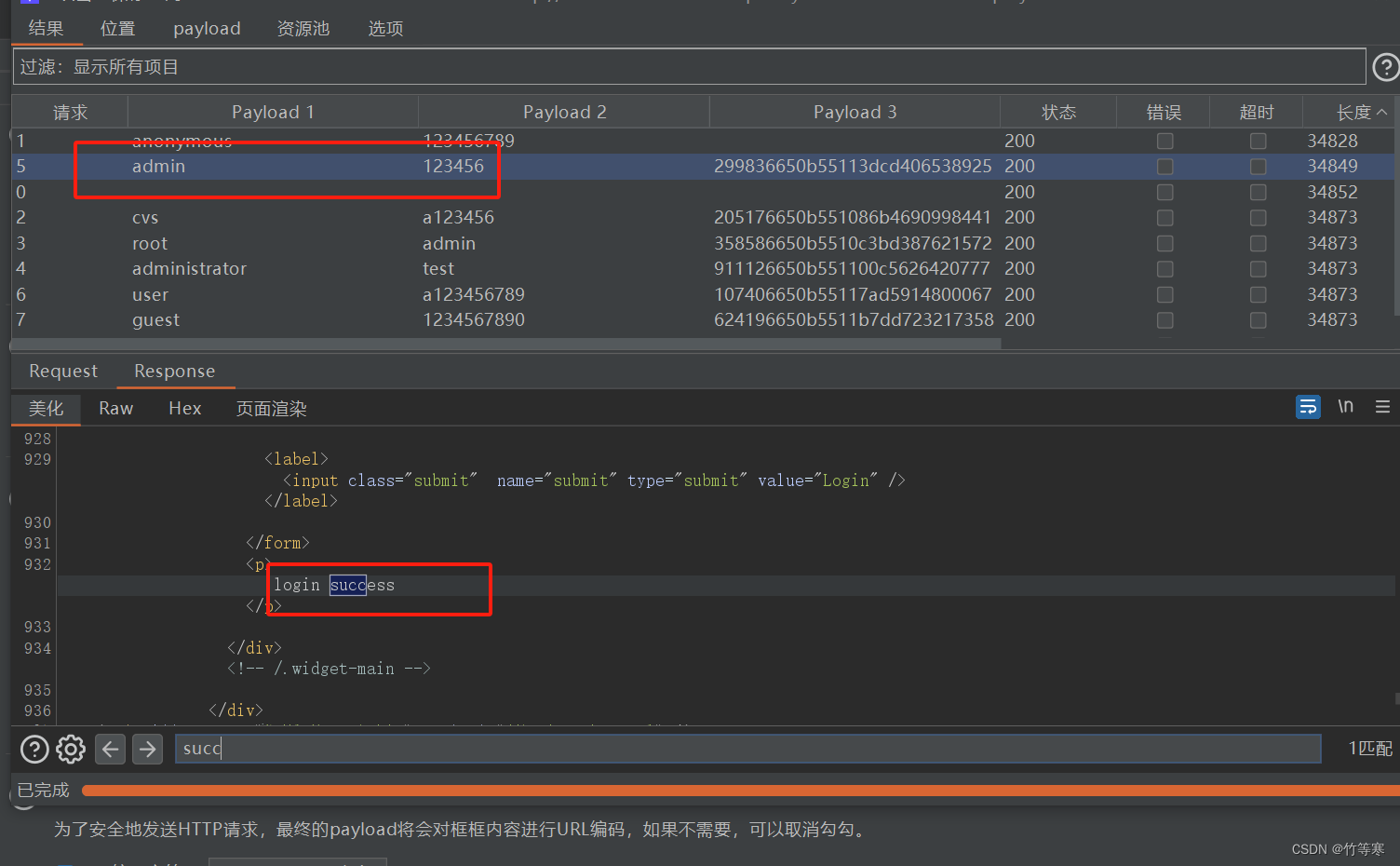The width and height of the screenshot is (1400, 866).
Task: Click line number 932 in response
Action: point(37,564)
